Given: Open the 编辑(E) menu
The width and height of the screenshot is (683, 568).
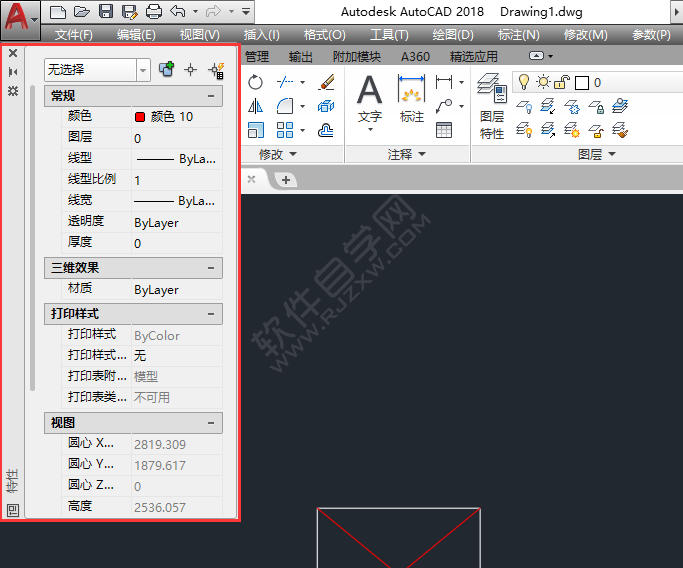Looking at the screenshot, I should tap(136, 35).
